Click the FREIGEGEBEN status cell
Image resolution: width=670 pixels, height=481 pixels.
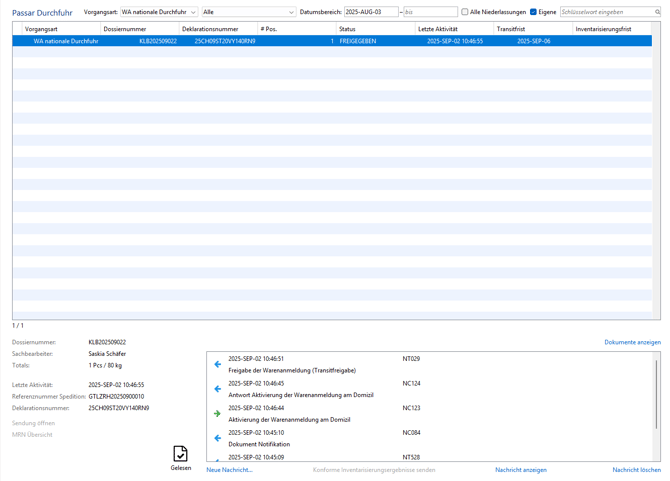[x=358, y=41]
